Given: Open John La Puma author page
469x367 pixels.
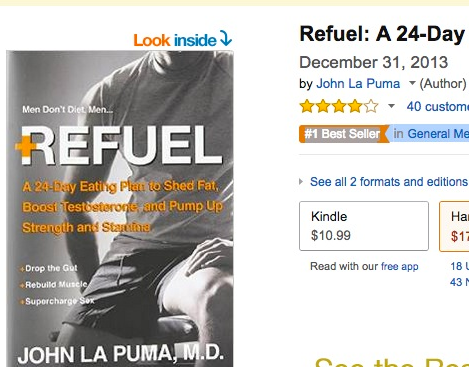Looking at the screenshot, I should pos(358,83).
